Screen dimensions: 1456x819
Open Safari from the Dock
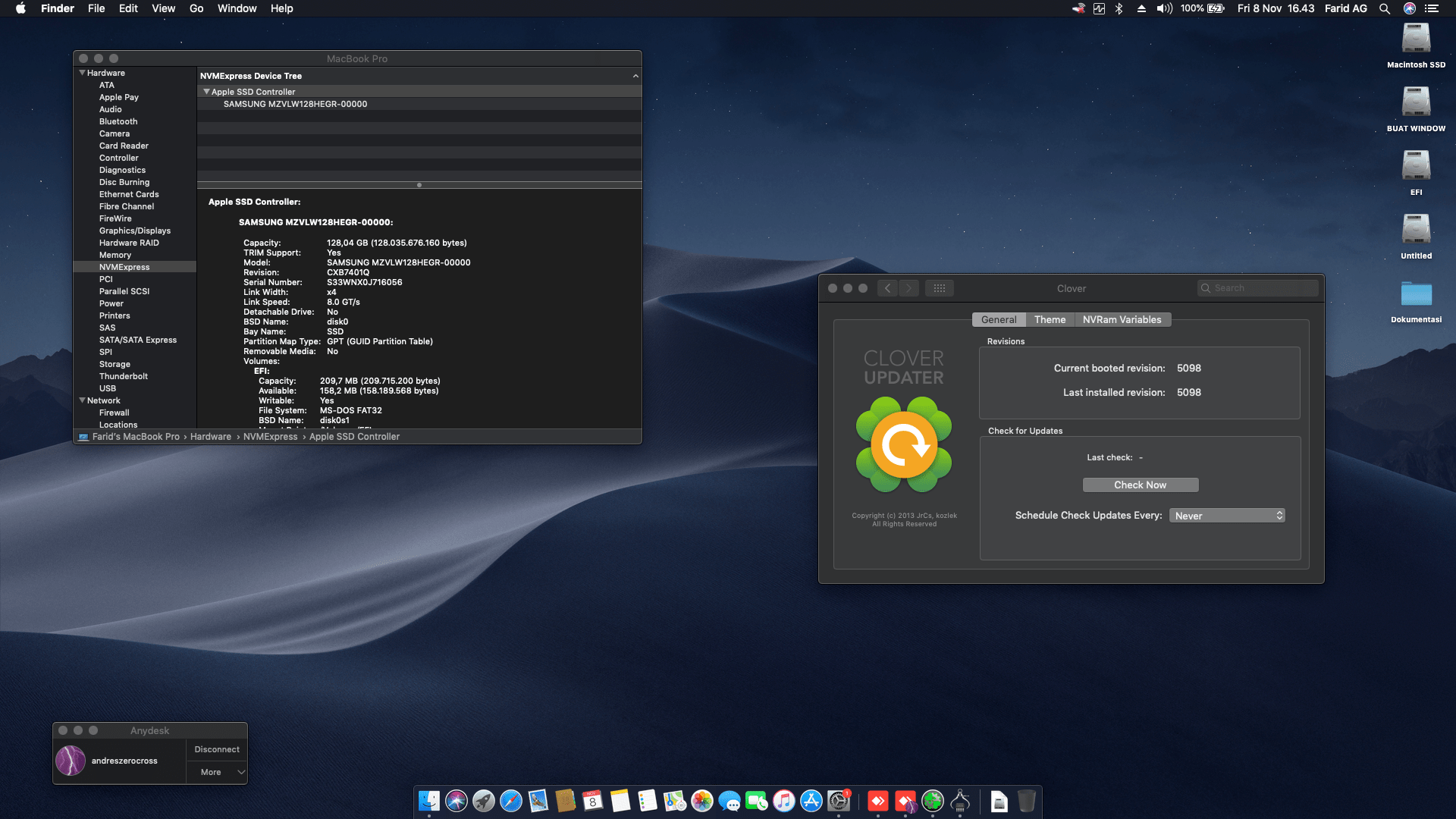(x=510, y=802)
